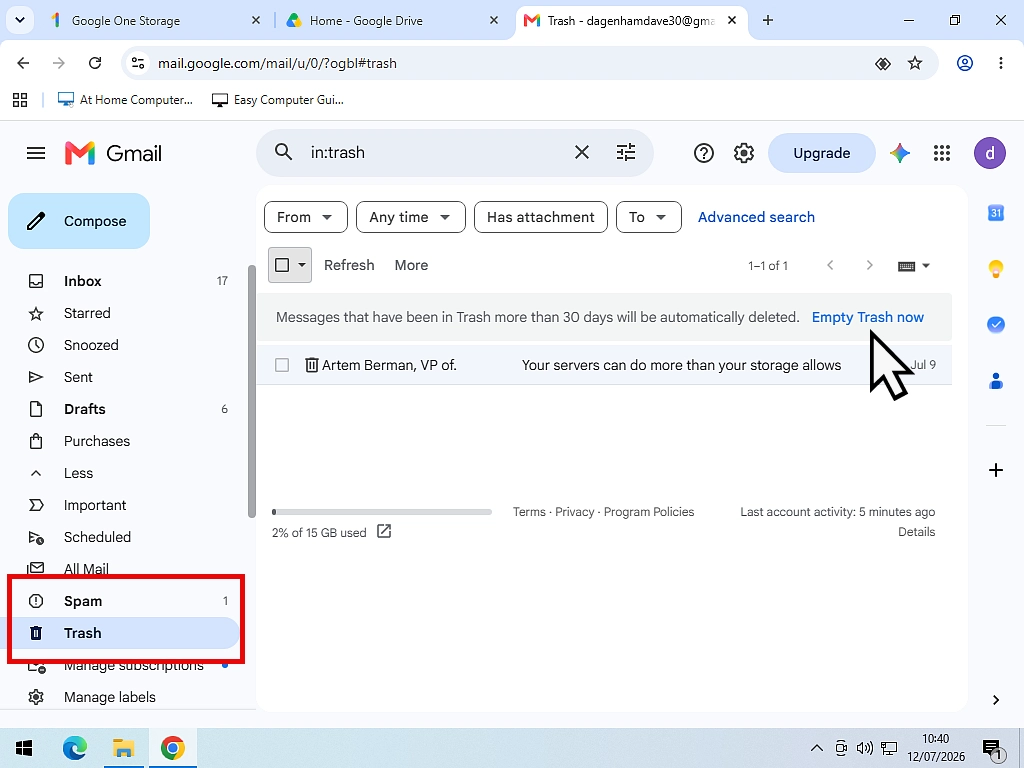This screenshot has width=1024, height=768.
Task: Open Gmail Settings gear icon
Action: pos(744,153)
